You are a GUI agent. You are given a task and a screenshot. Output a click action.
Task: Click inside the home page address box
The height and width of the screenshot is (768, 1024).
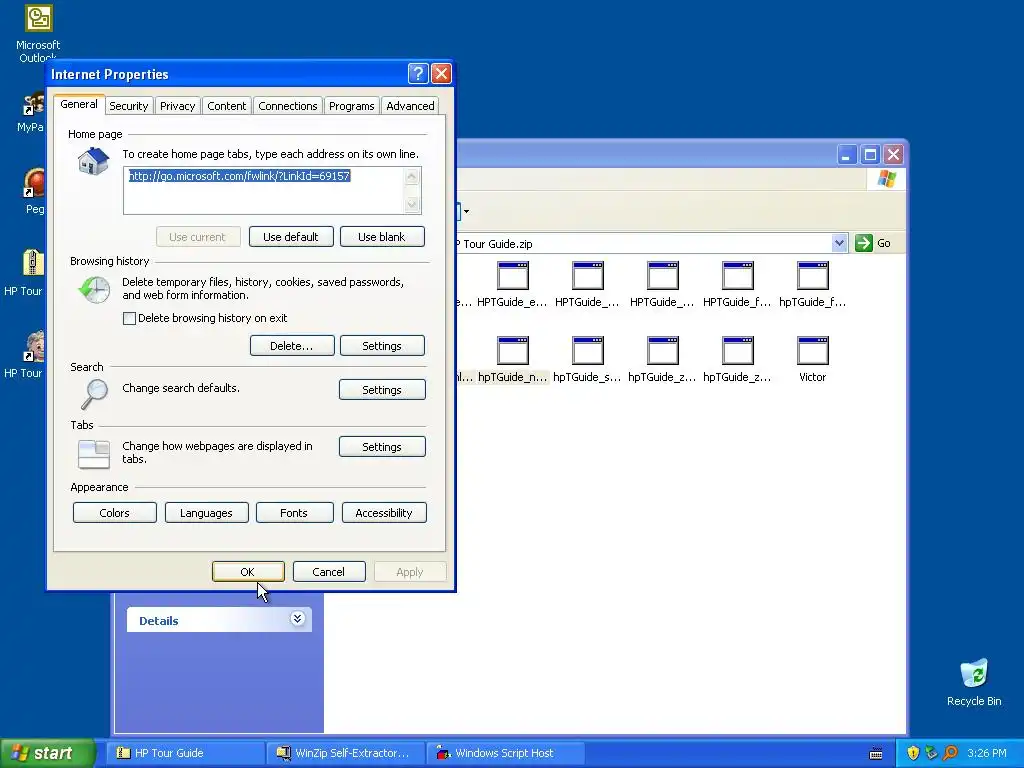pyautogui.click(x=264, y=190)
